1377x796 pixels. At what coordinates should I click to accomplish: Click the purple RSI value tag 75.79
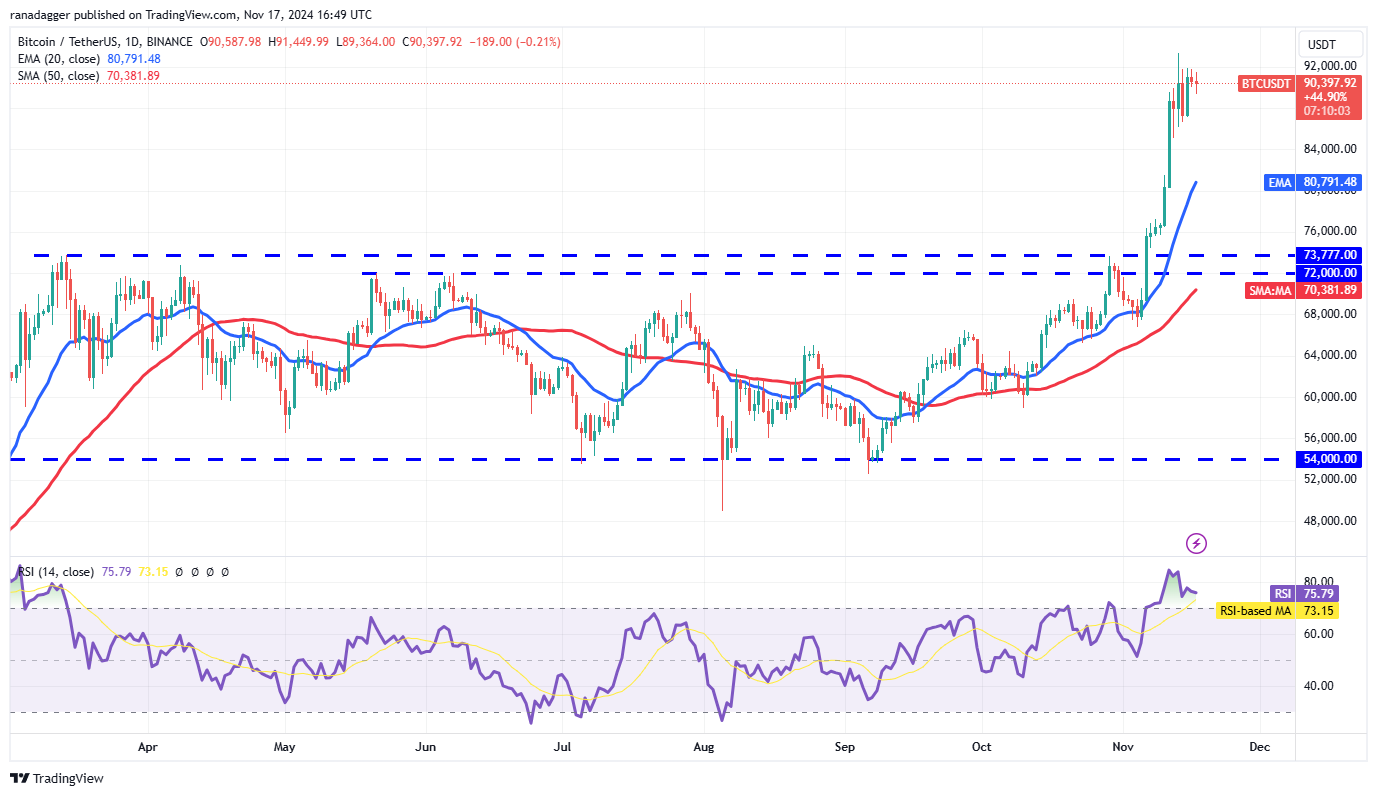click(1319, 593)
